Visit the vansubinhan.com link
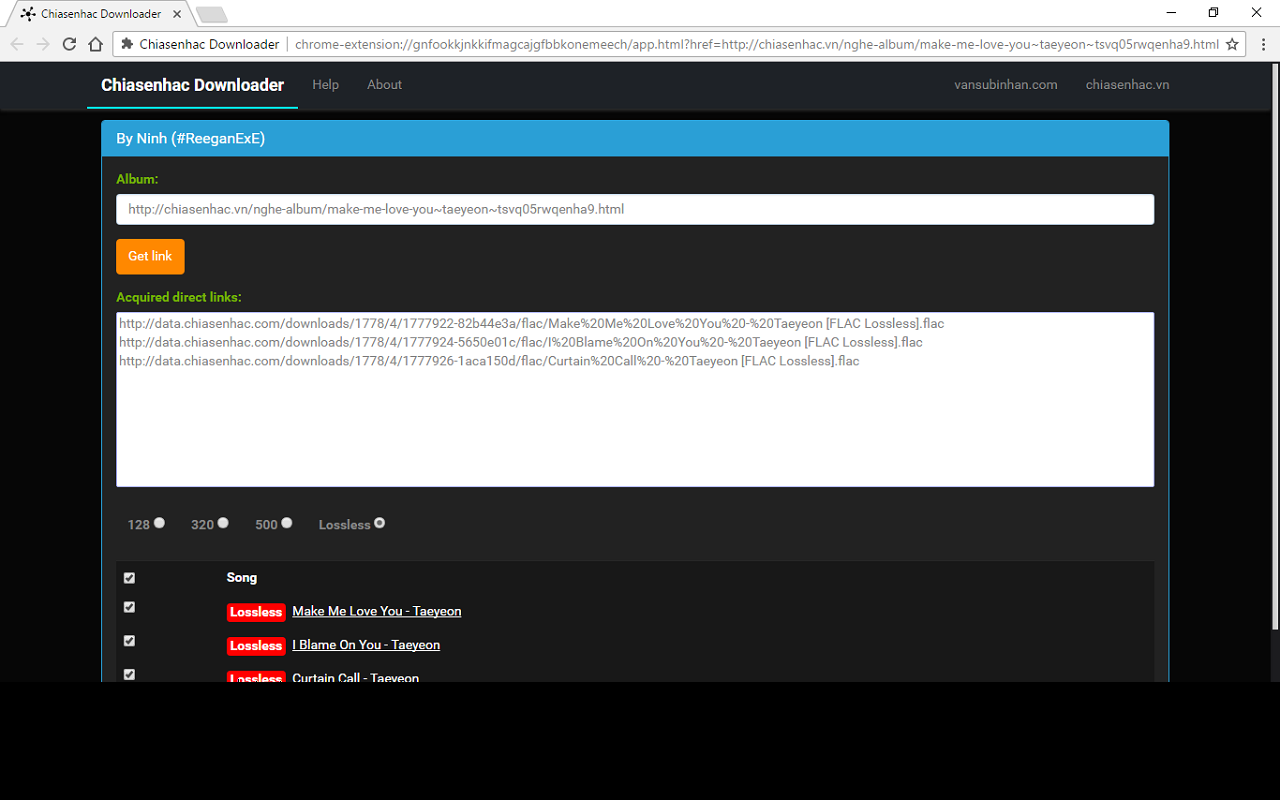 point(1006,85)
